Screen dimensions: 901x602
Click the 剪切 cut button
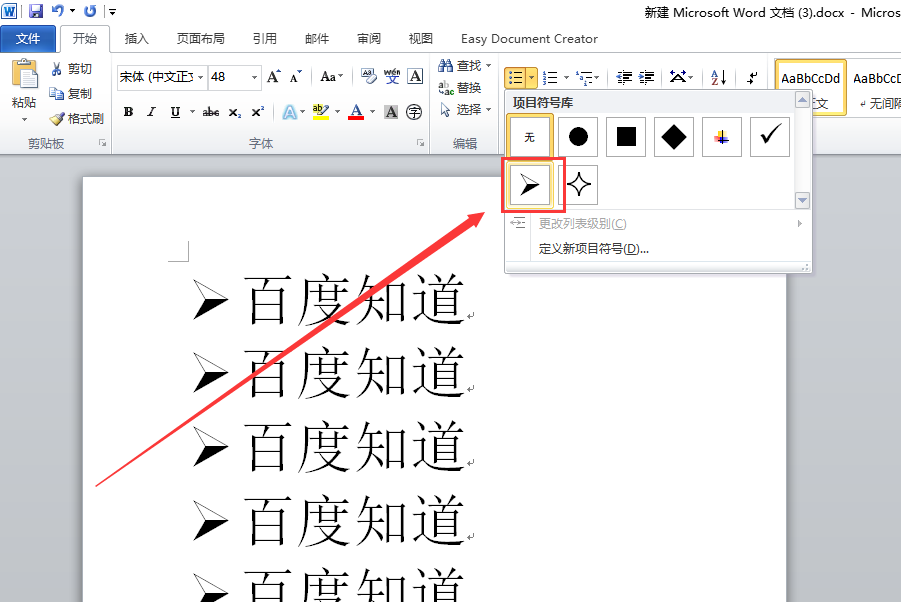tap(72, 69)
